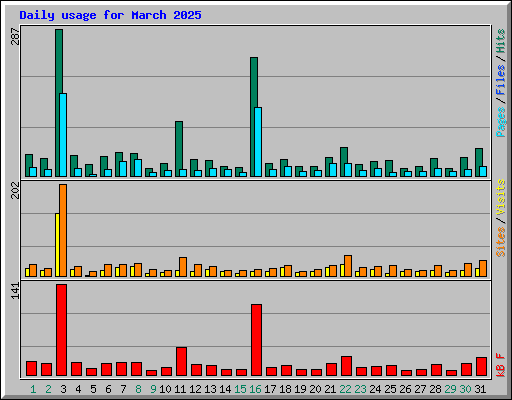Click the day 14 axis label
The height and width of the screenshot is (400, 512).
tap(225, 389)
